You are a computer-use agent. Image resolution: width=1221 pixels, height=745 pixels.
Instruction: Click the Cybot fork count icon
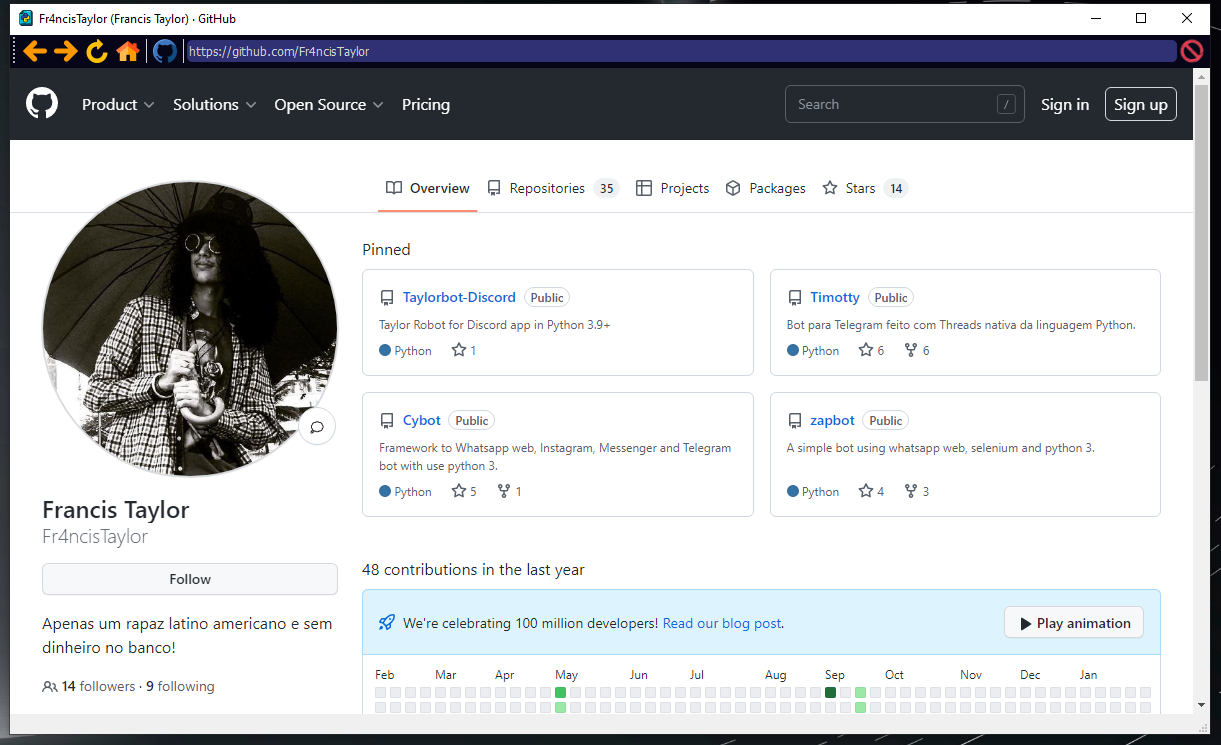(x=504, y=491)
